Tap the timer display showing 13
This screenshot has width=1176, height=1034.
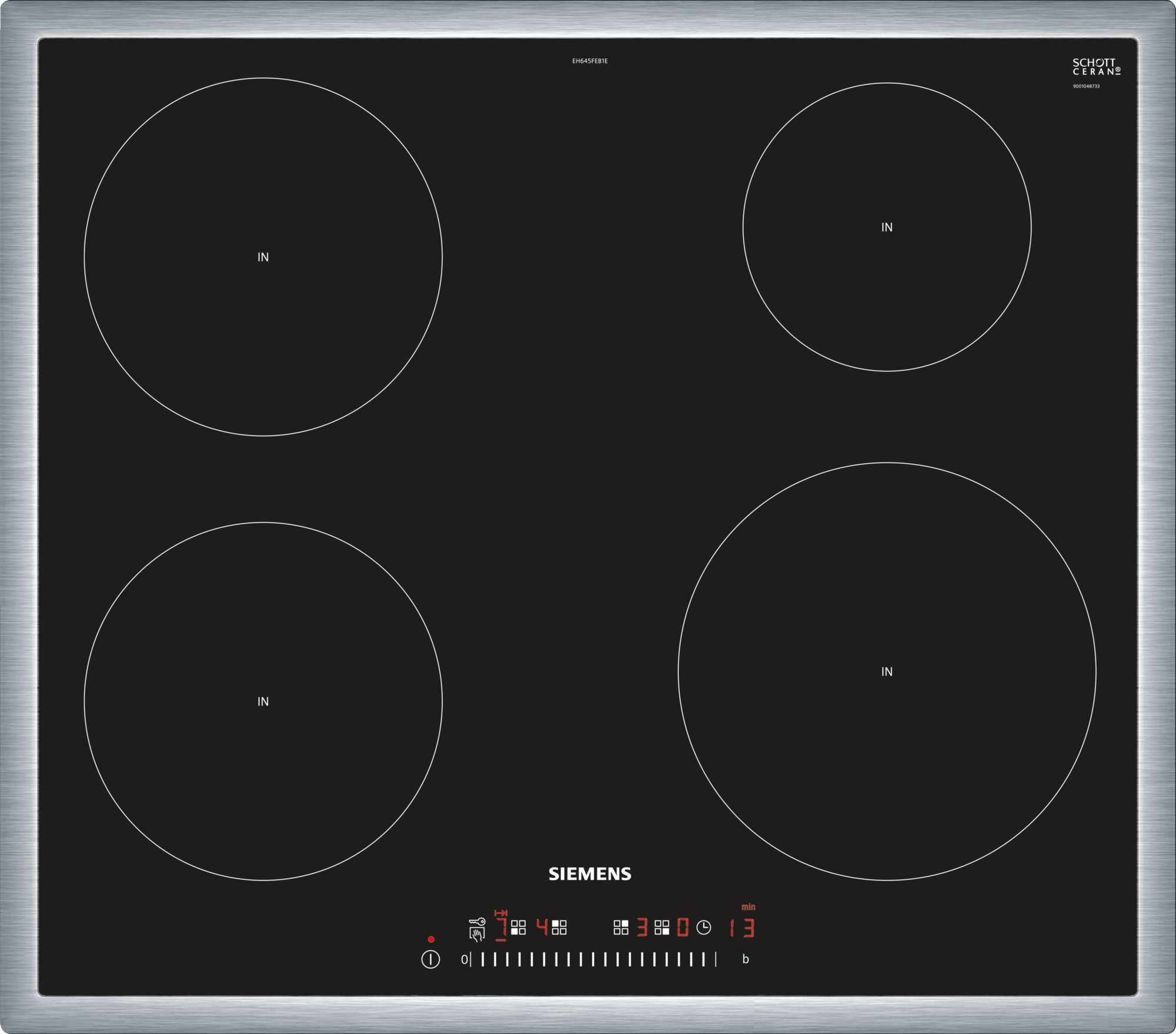pyautogui.click(x=742, y=928)
